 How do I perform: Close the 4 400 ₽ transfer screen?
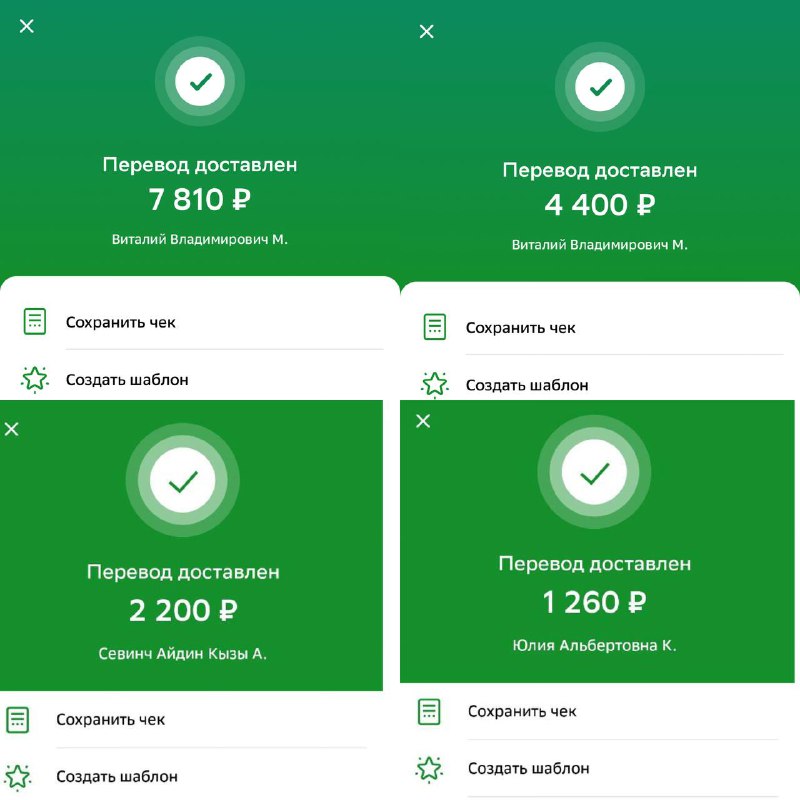[427, 32]
